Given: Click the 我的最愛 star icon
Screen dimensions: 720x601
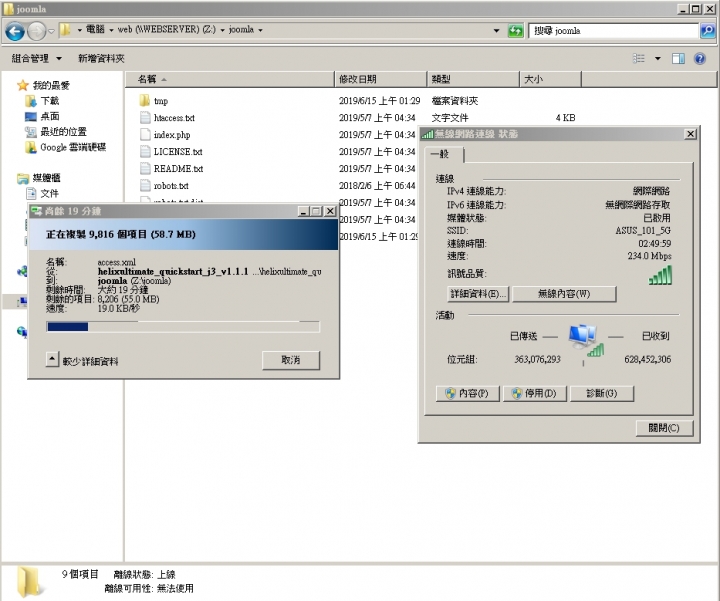Looking at the screenshot, I should (22, 85).
